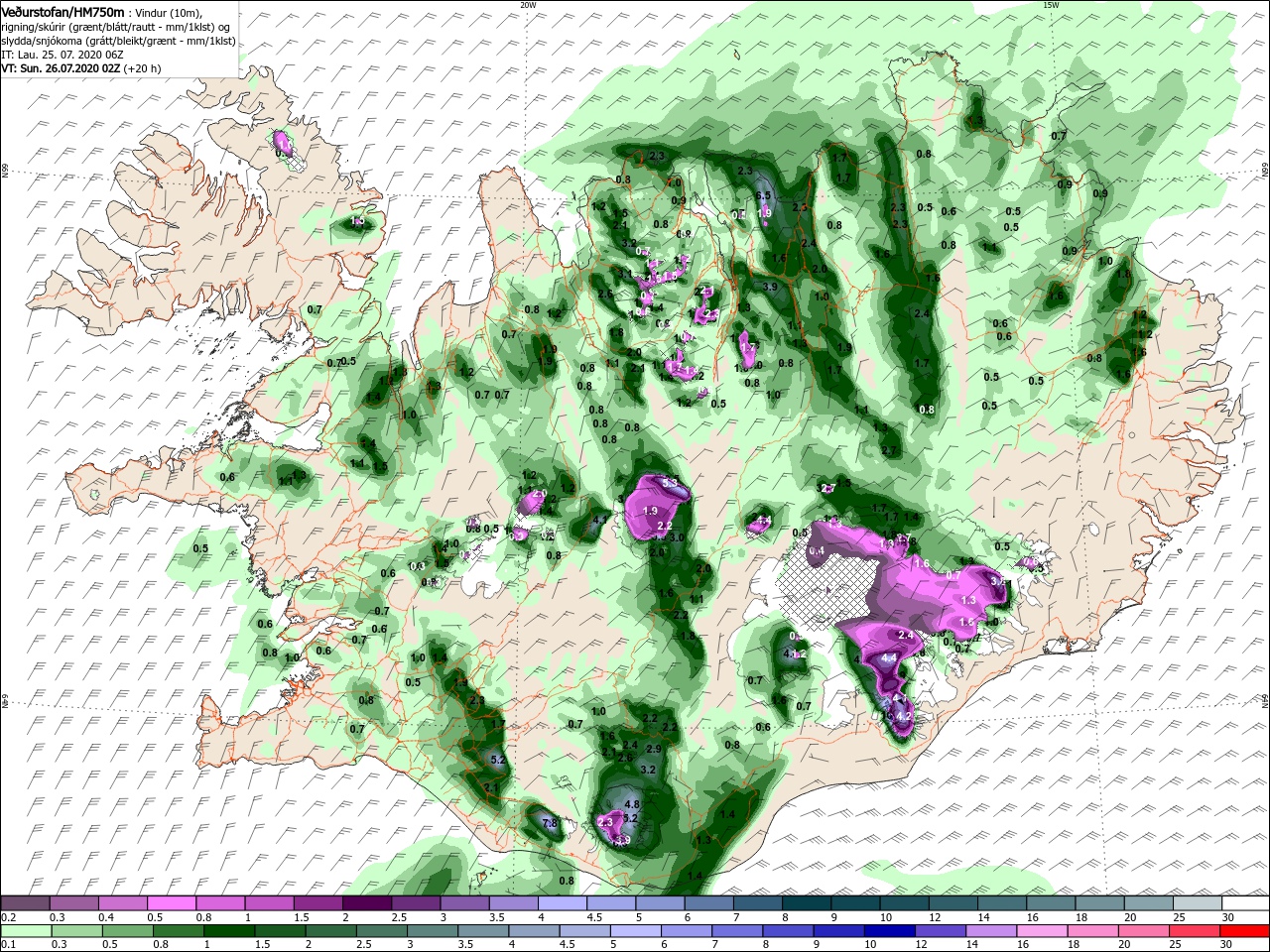
Task: Click the palest green swatch starting lower legend
Action: pyautogui.click(x=25, y=931)
